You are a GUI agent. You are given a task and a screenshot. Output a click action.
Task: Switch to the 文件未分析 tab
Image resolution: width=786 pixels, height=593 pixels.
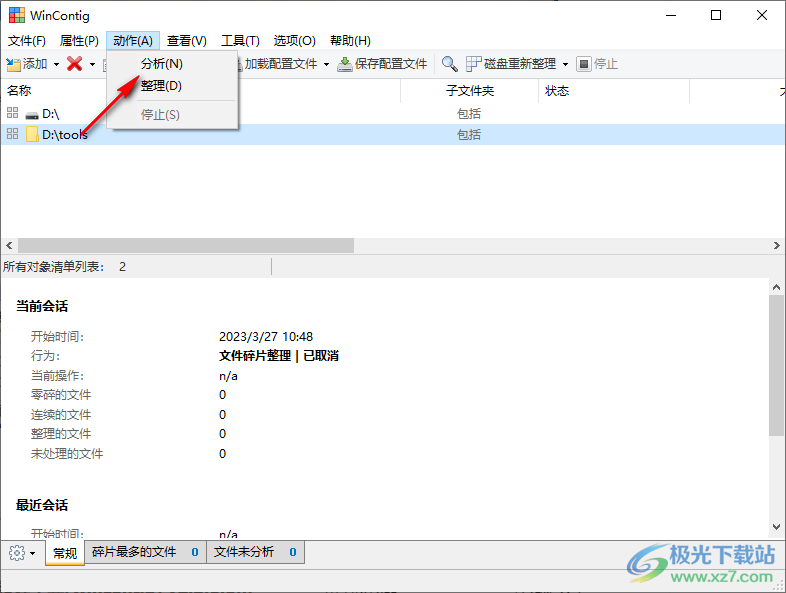tap(255, 552)
